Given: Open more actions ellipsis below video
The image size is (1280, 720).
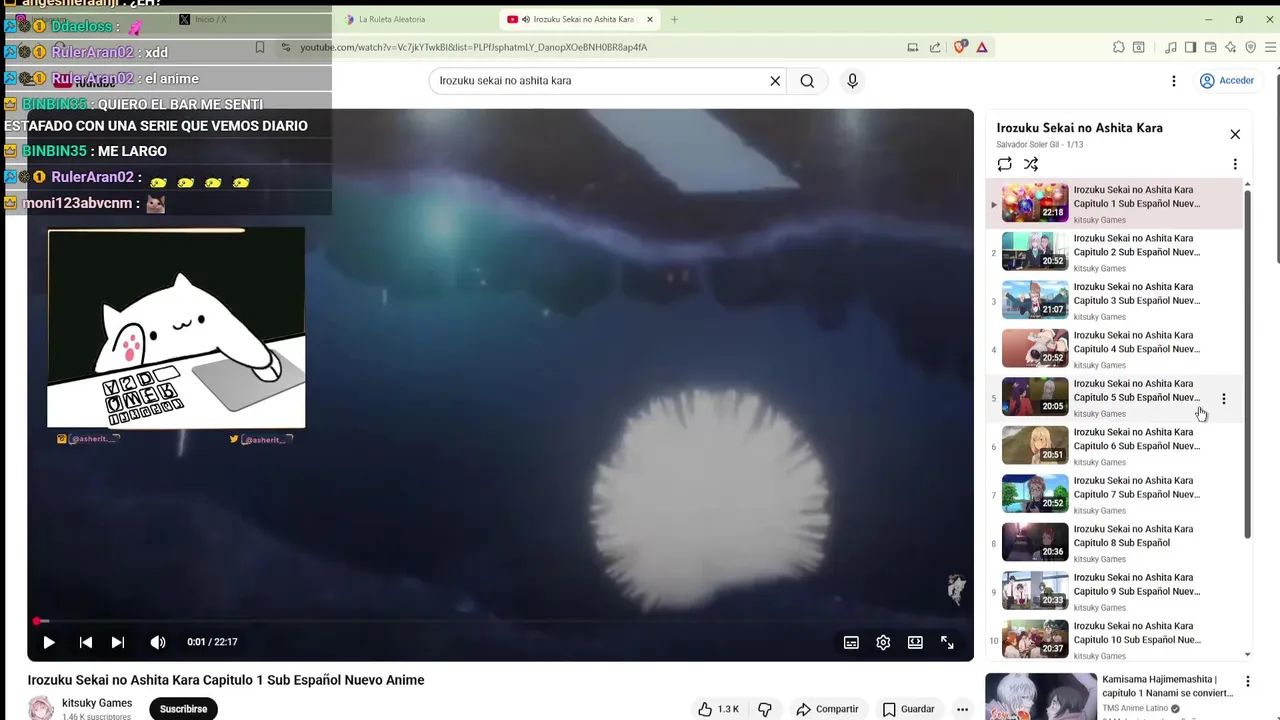Looking at the screenshot, I should tap(962, 709).
